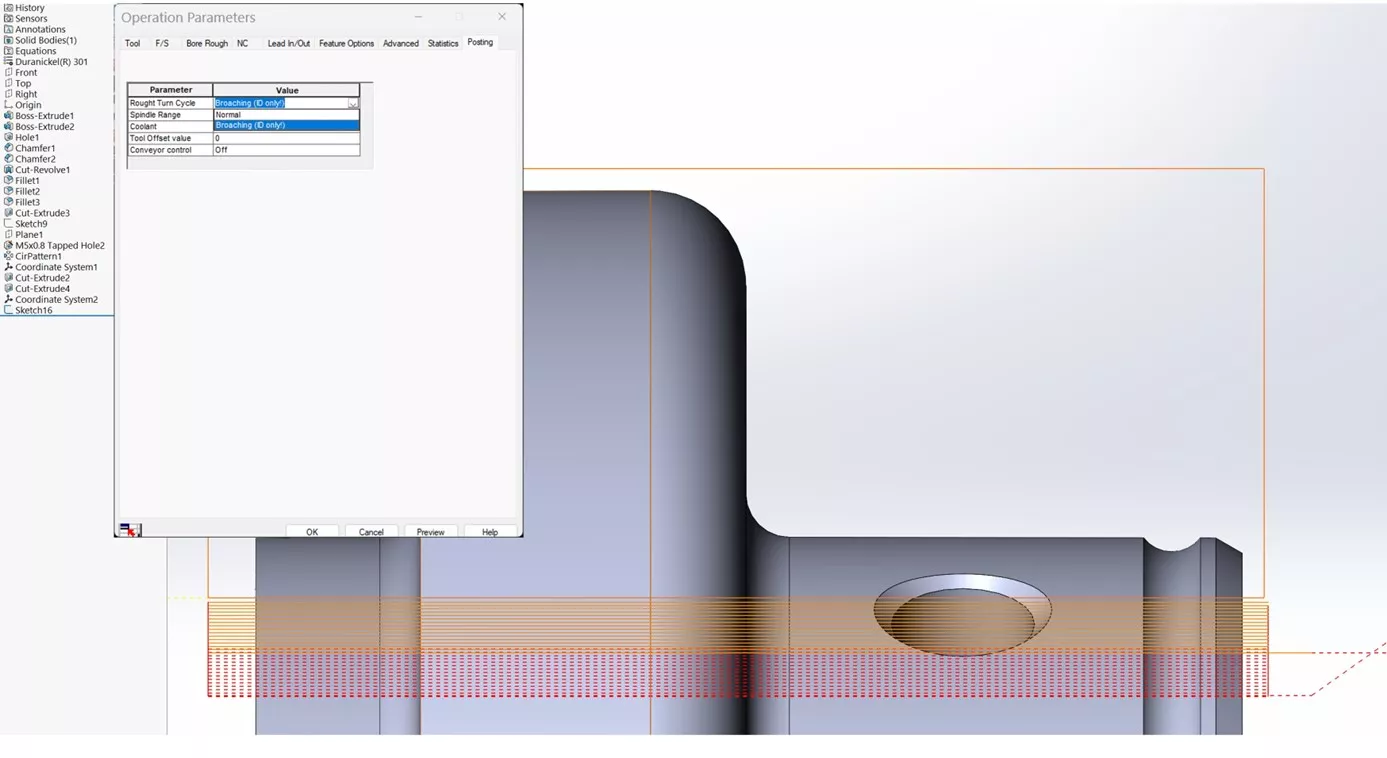Click the keyboard icon in dialog corner
Screen dimensions: 1387x758
tap(129, 529)
